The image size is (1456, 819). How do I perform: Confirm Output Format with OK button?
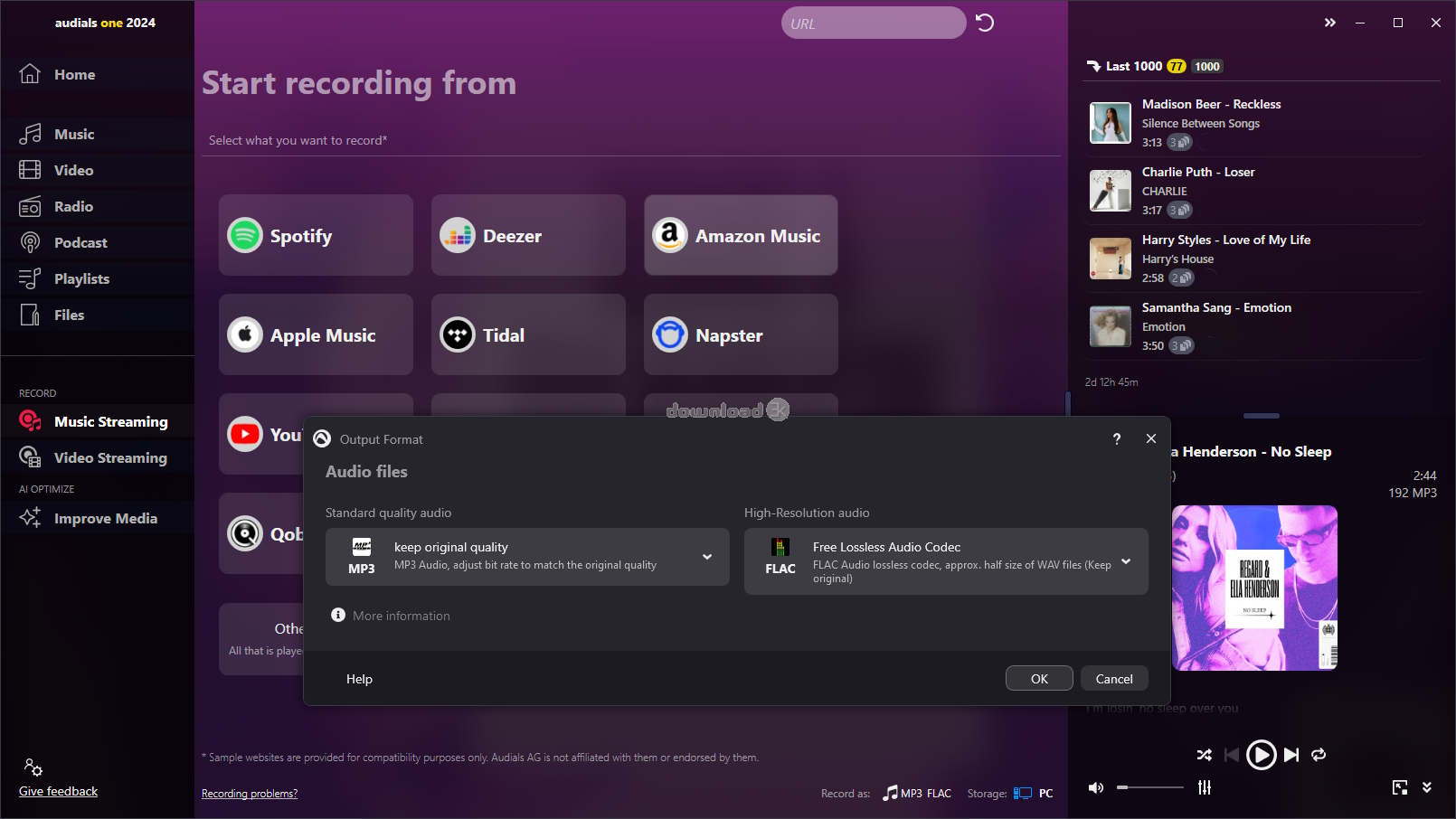coord(1039,679)
